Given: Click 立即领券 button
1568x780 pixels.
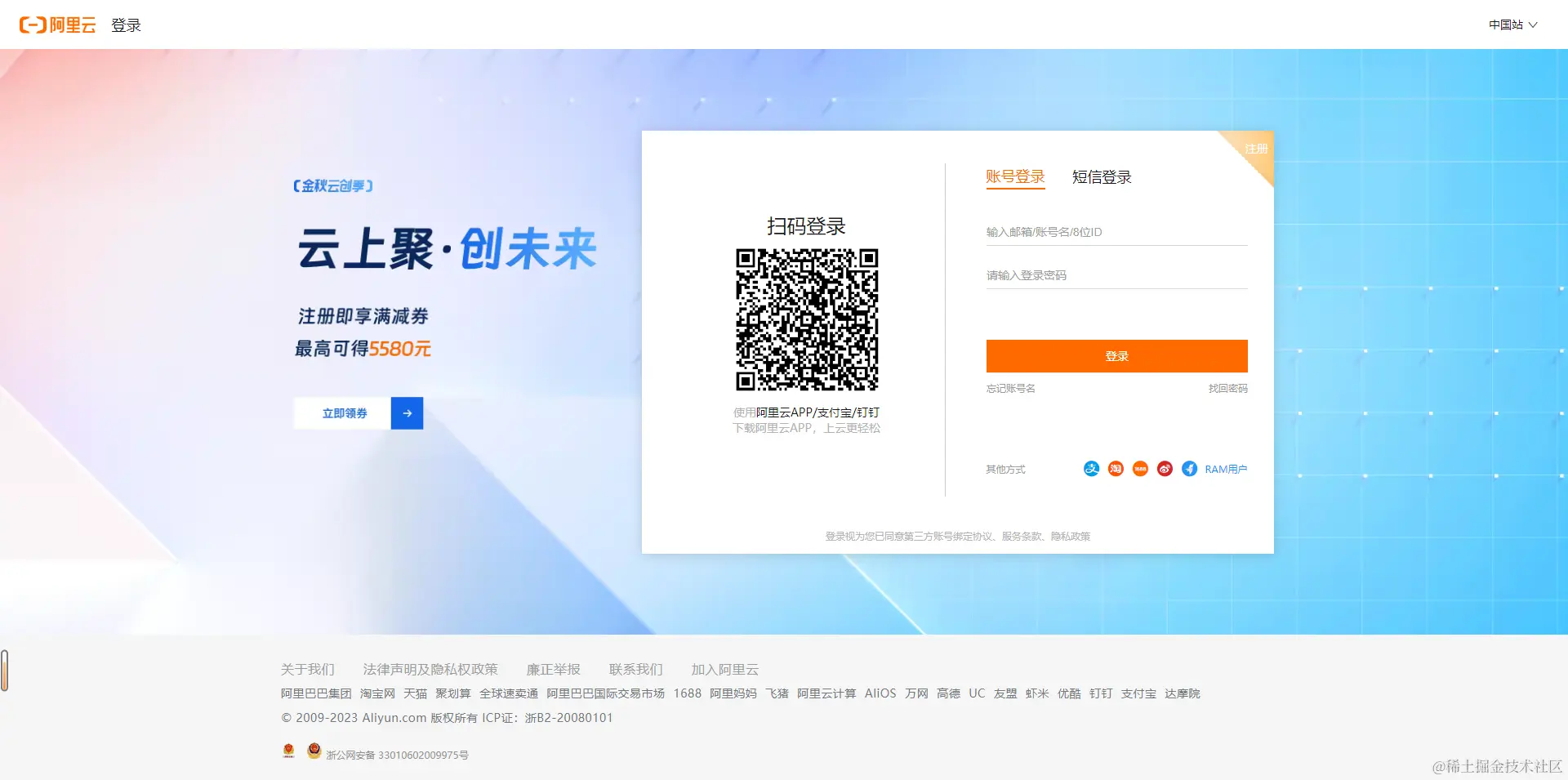Looking at the screenshot, I should point(344,413).
